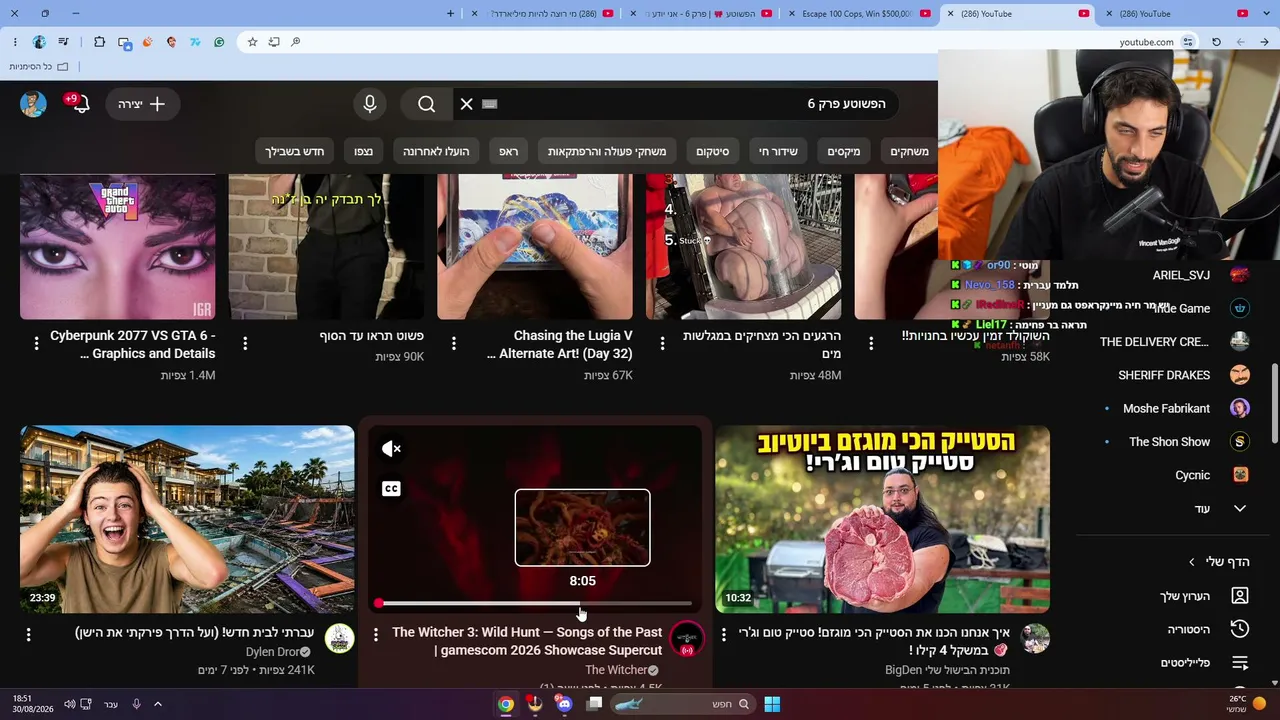Select the משחקים filter chip
The image size is (1280, 720).
(x=909, y=151)
